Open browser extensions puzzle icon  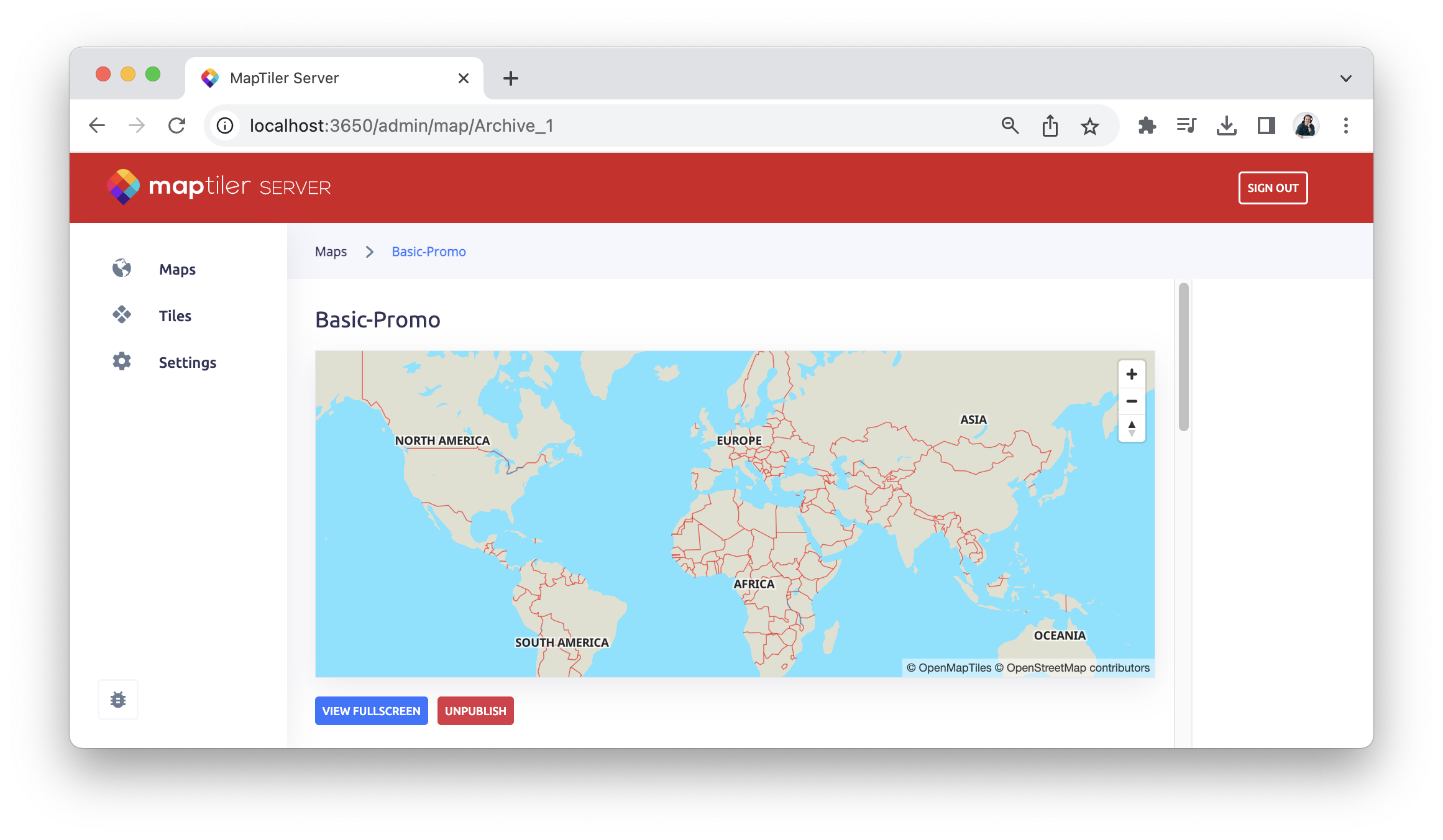click(1147, 126)
